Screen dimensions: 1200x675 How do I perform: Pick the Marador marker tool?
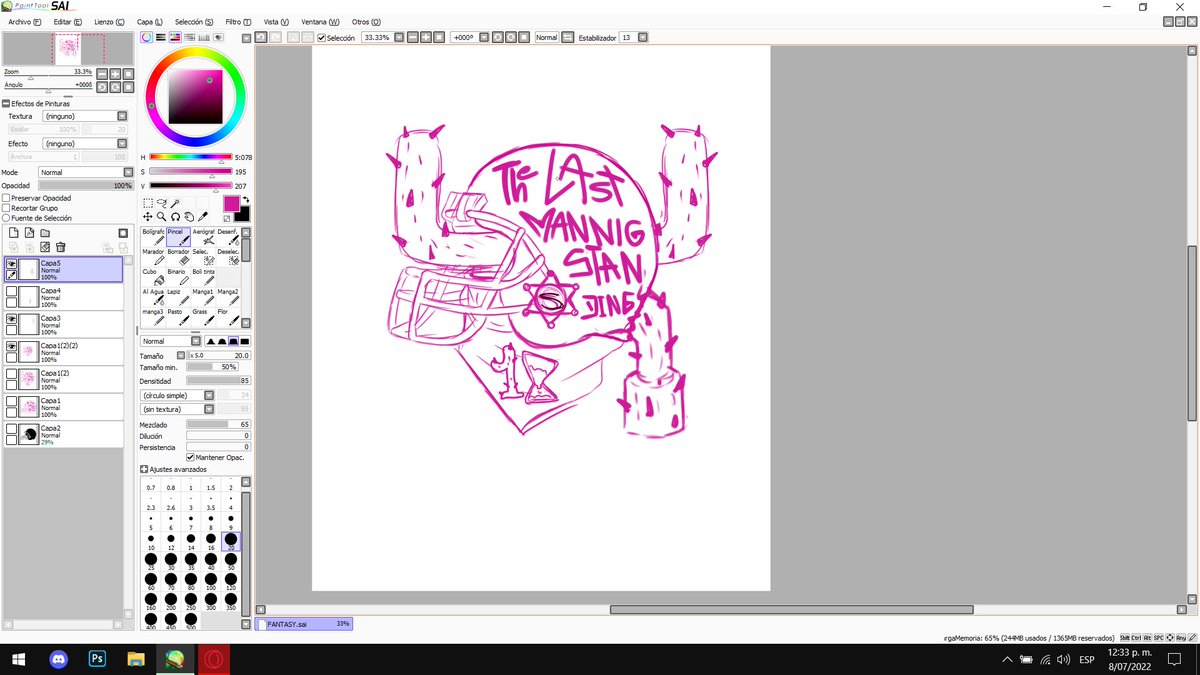tap(153, 257)
